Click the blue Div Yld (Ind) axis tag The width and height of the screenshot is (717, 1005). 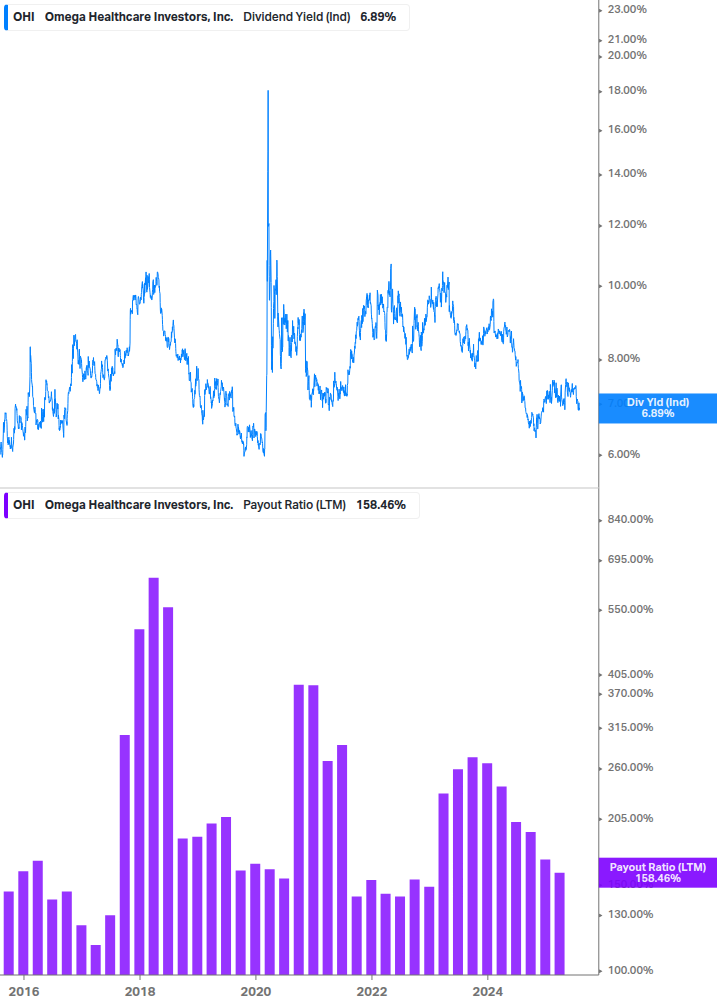click(x=657, y=408)
